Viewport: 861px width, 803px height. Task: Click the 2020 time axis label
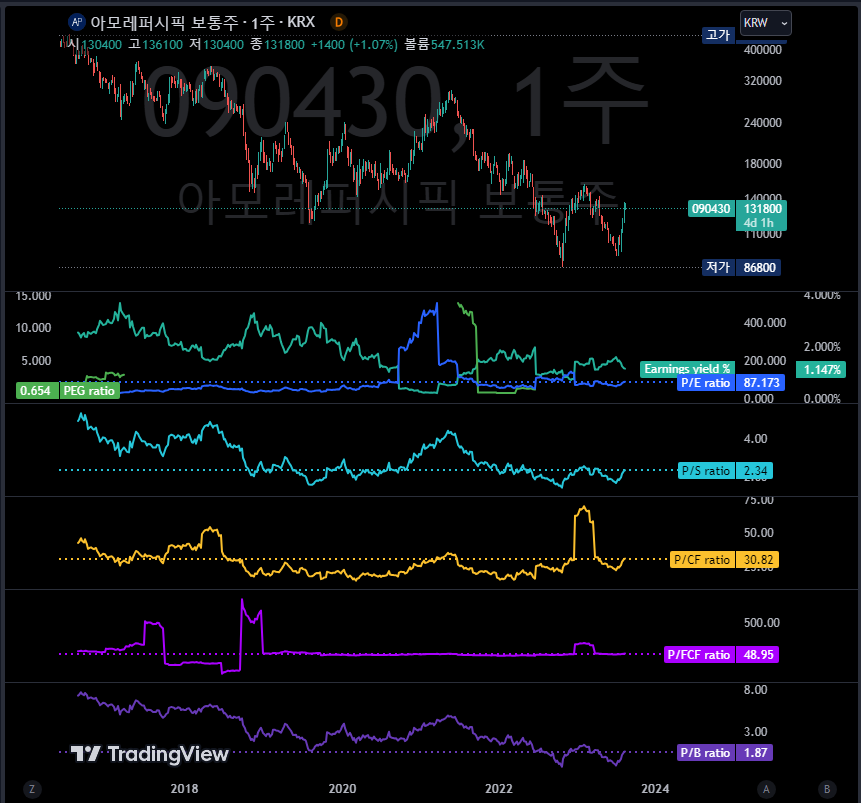(342, 789)
